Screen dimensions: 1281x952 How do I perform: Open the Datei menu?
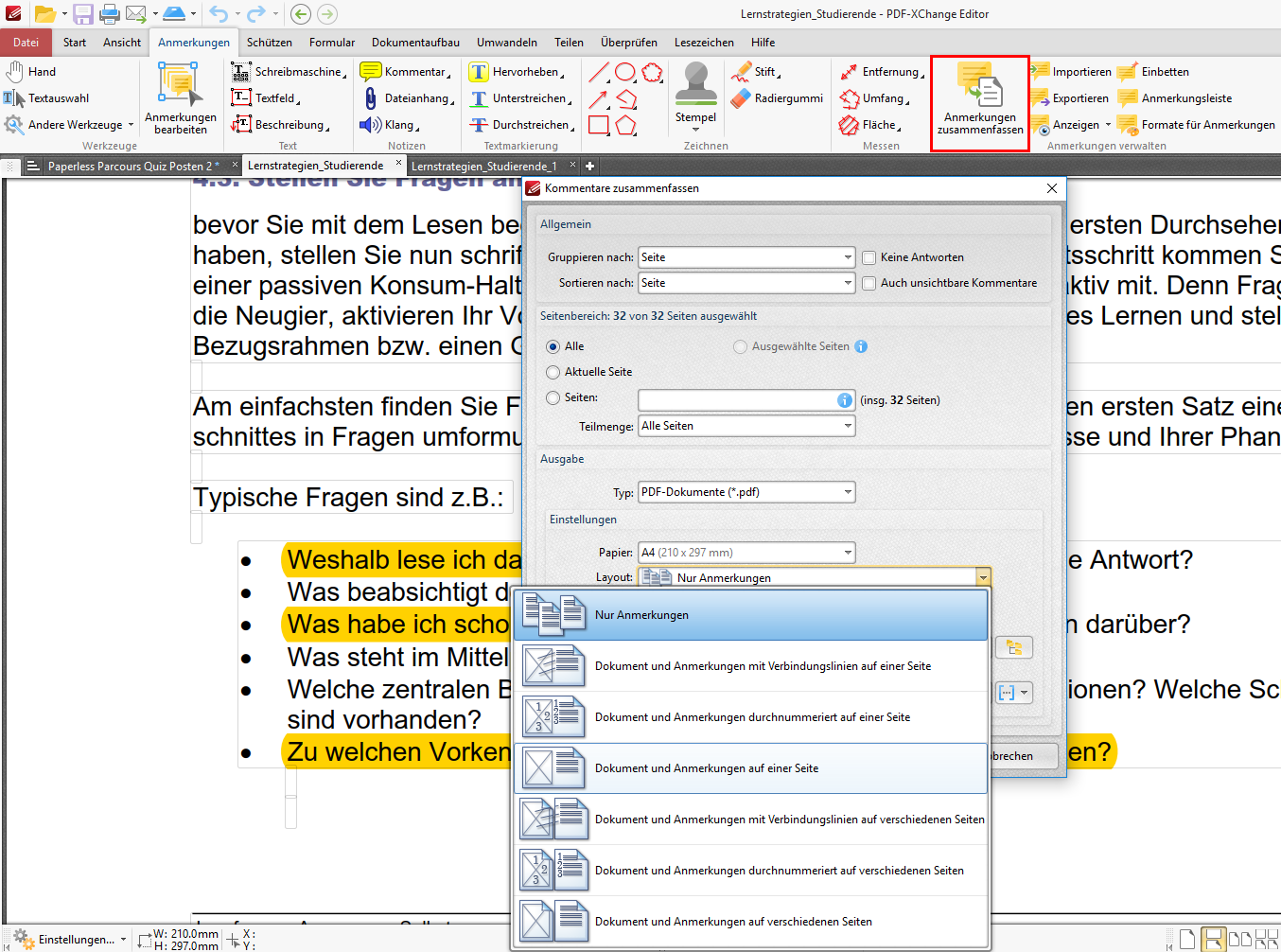coord(26,43)
